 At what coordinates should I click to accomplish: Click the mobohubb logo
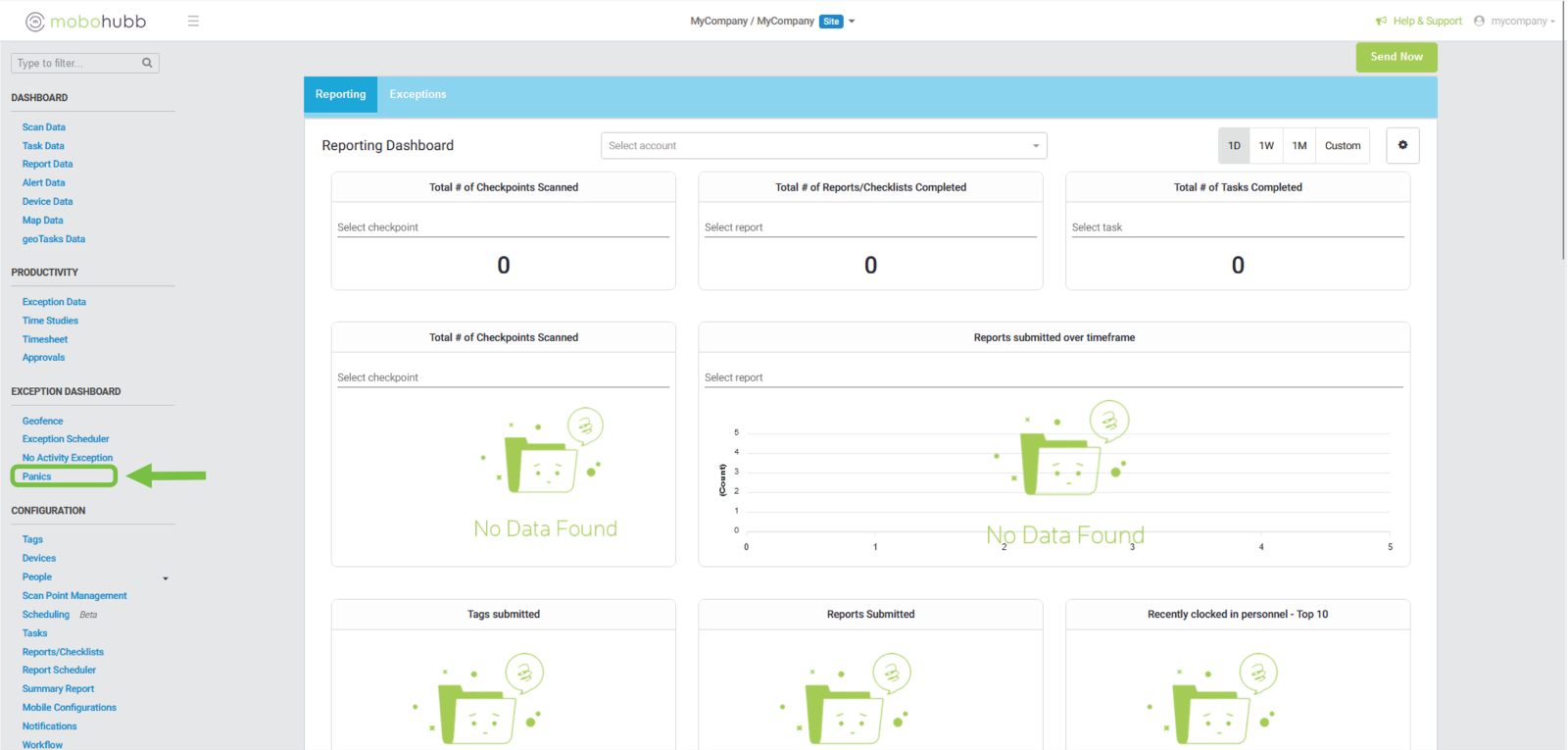pos(85,22)
